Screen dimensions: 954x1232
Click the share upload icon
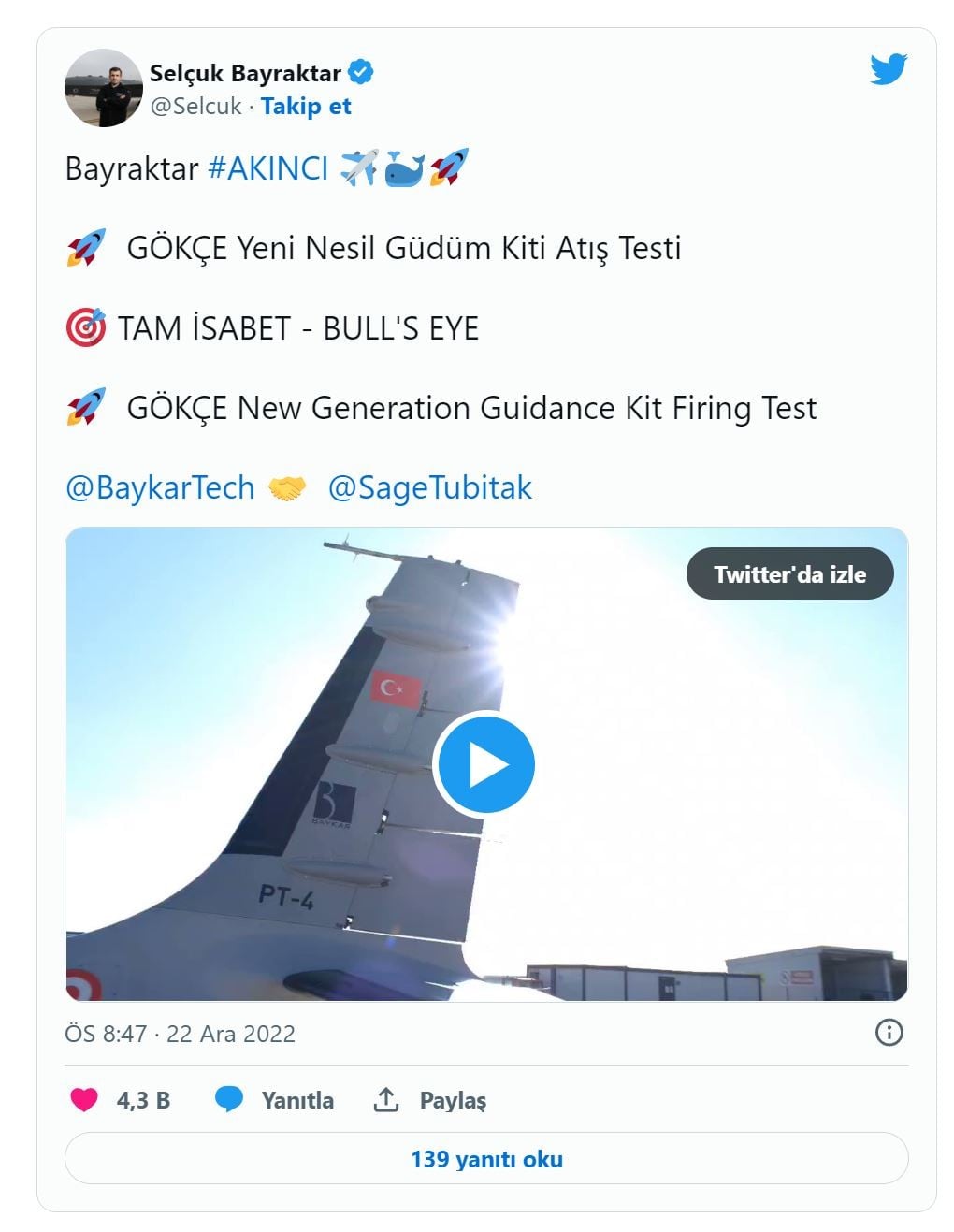[x=386, y=1100]
